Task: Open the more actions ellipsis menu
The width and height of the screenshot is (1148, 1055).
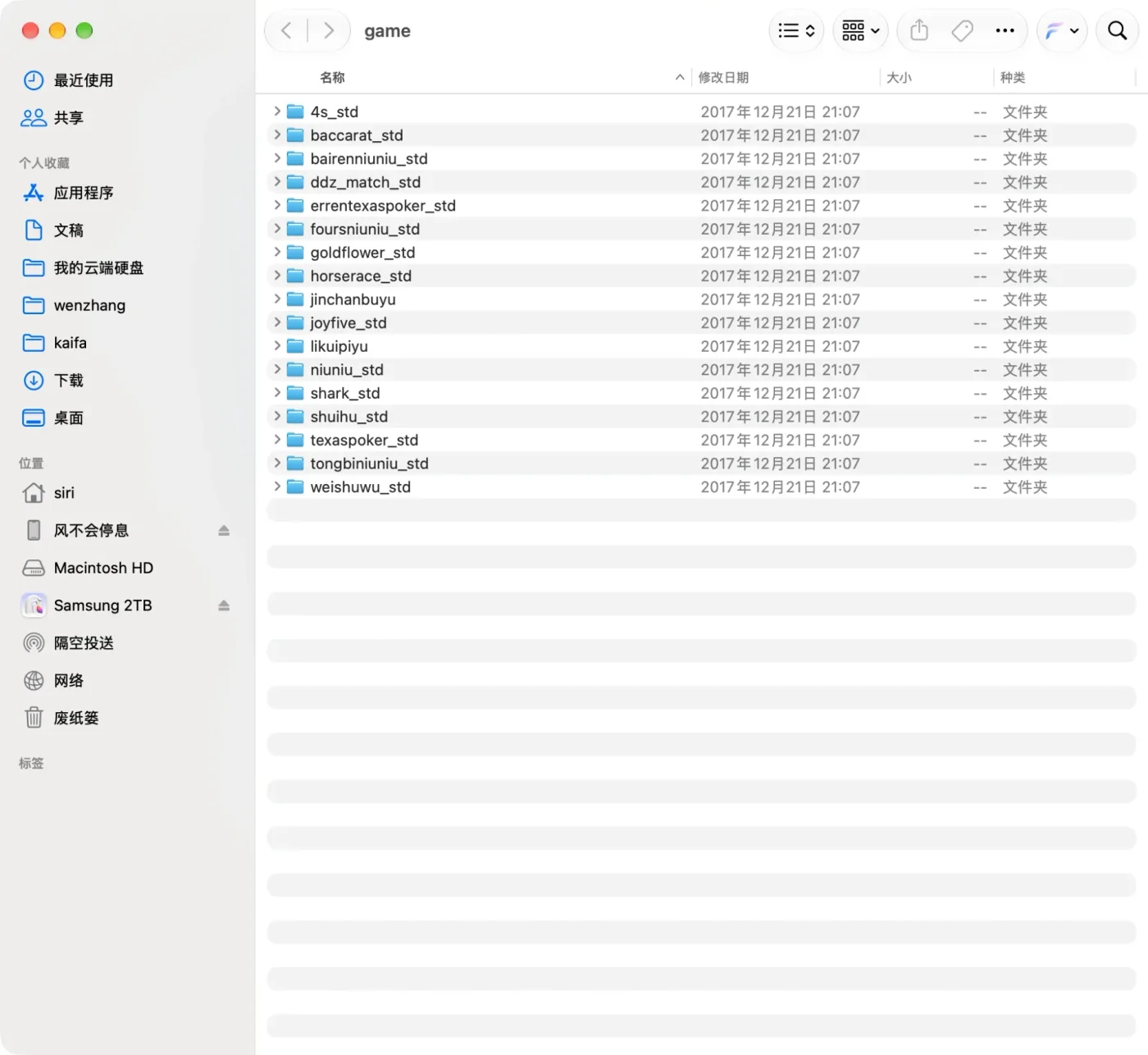Action: click(x=1004, y=31)
